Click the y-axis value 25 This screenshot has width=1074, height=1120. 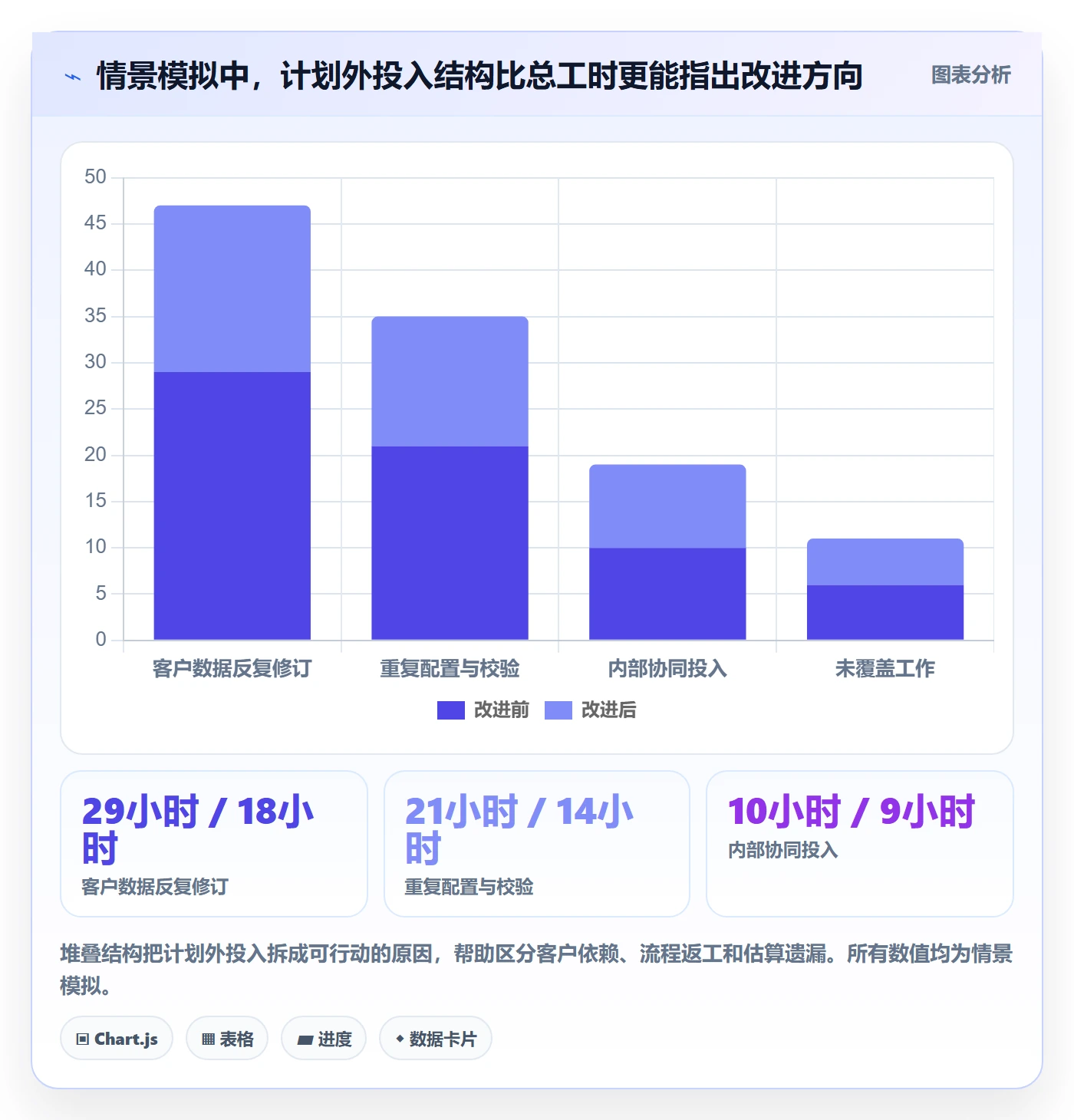[95, 408]
